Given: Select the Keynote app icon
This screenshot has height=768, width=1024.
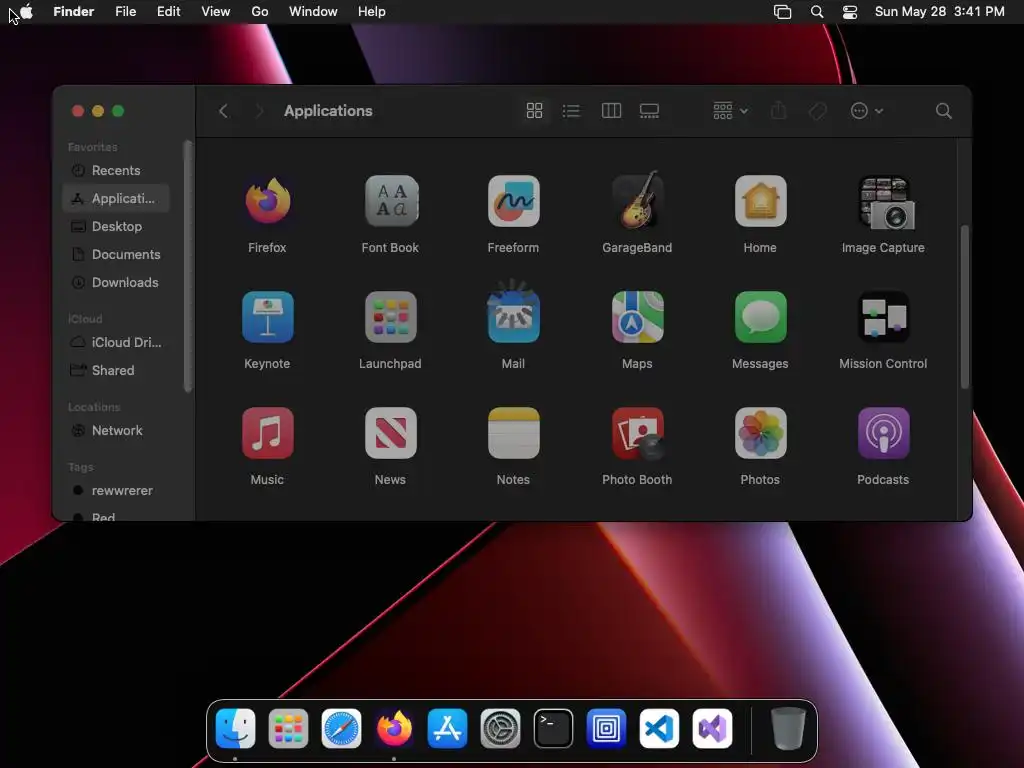Looking at the screenshot, I should pos(267,317).
